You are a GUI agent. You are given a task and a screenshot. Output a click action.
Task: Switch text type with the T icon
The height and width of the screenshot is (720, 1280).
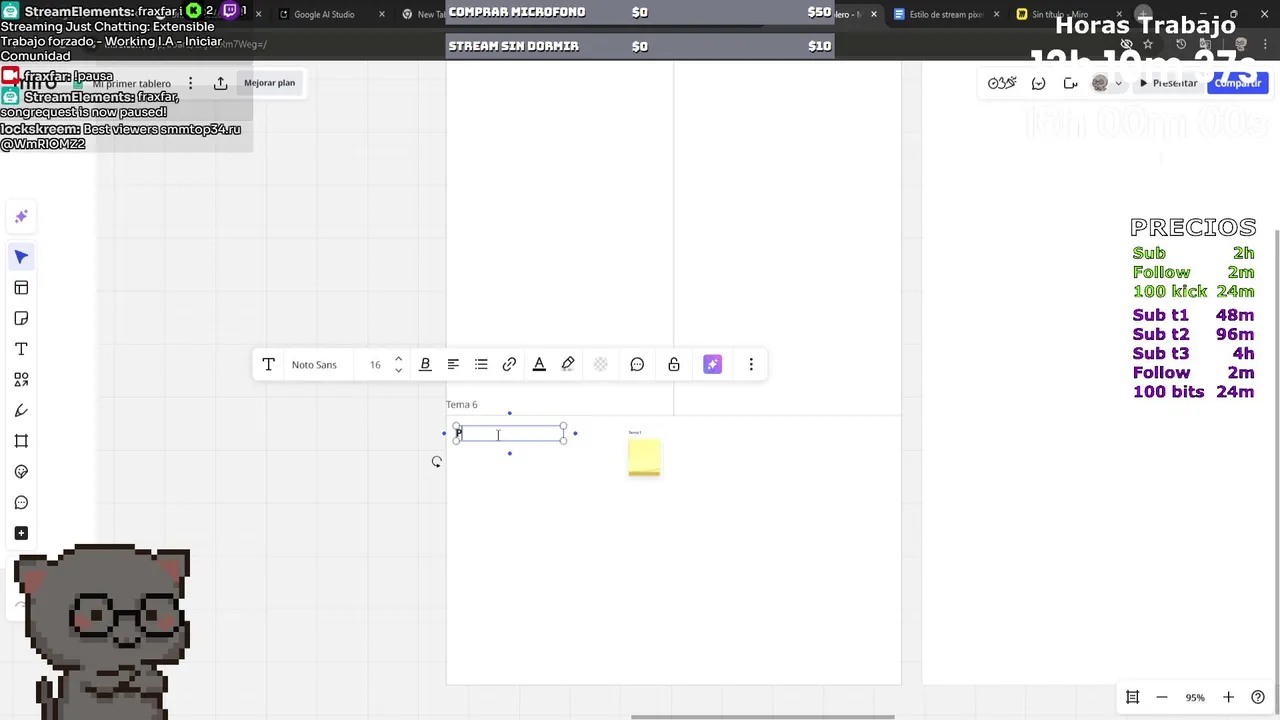[x=268, y=365]
